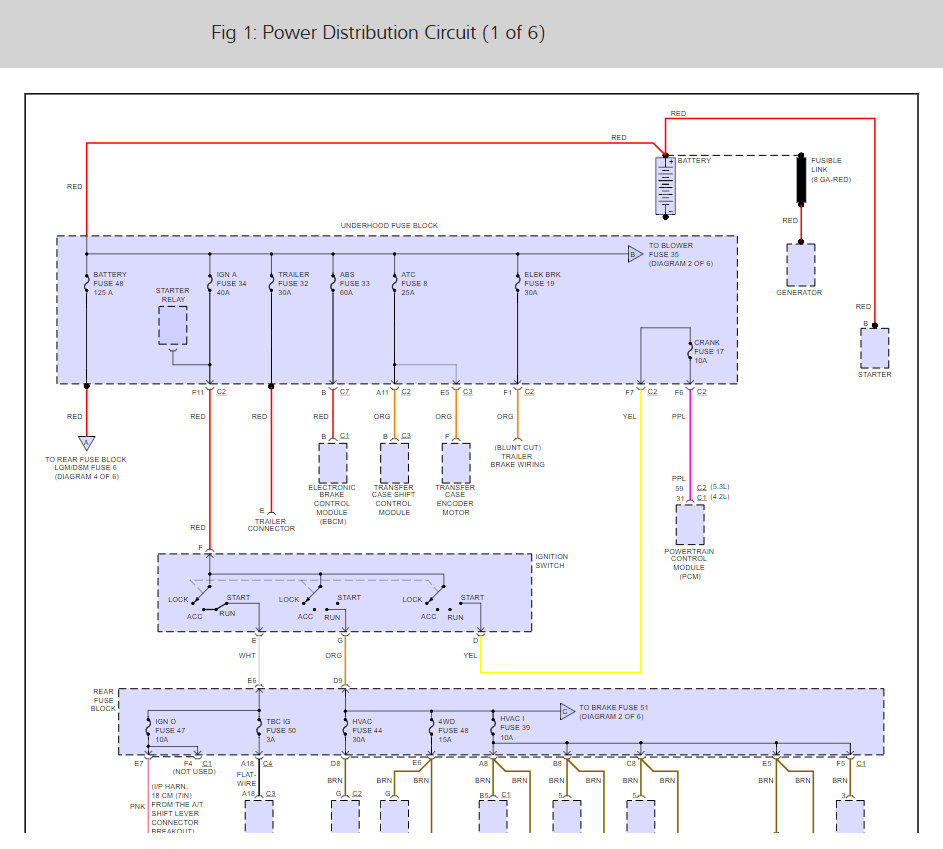Click the 'B' arrow to Blower Fuse 35
Viewport: 943px width, 849px height.
pyautogui.click(x=635, y=254)
